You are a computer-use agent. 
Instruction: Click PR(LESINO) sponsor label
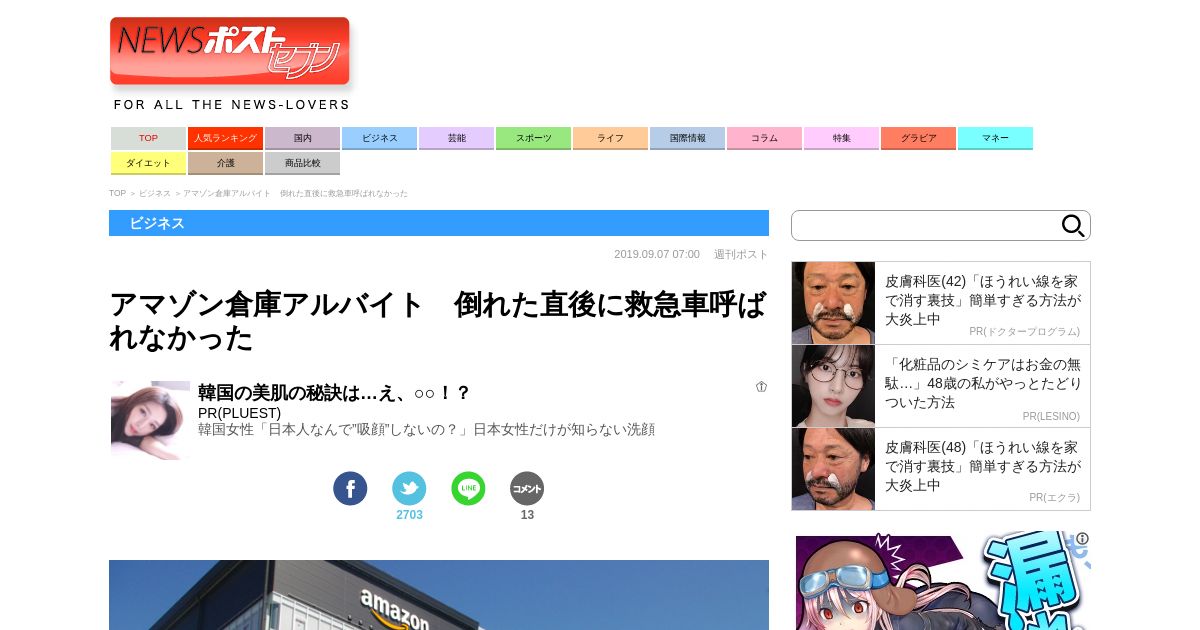click(x=1051, y=416)
